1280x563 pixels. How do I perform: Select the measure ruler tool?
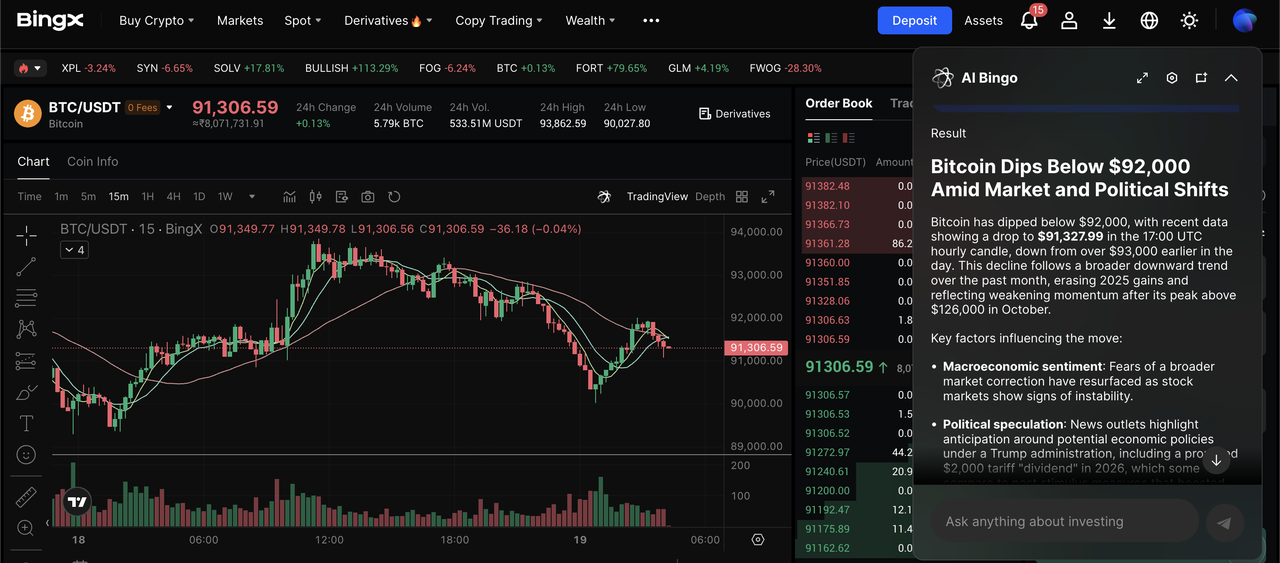(26, 496)
